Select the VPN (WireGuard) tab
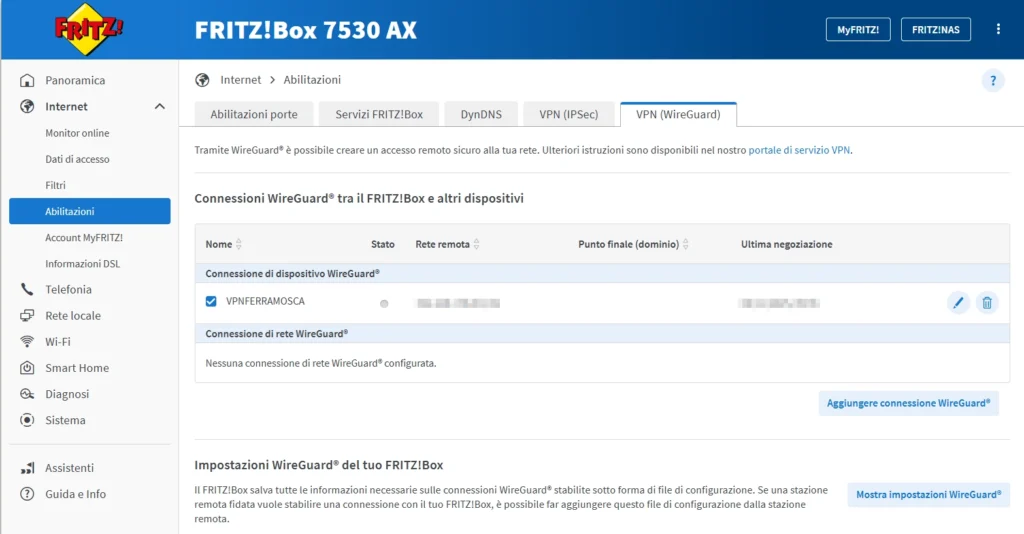 coord(679,114)
